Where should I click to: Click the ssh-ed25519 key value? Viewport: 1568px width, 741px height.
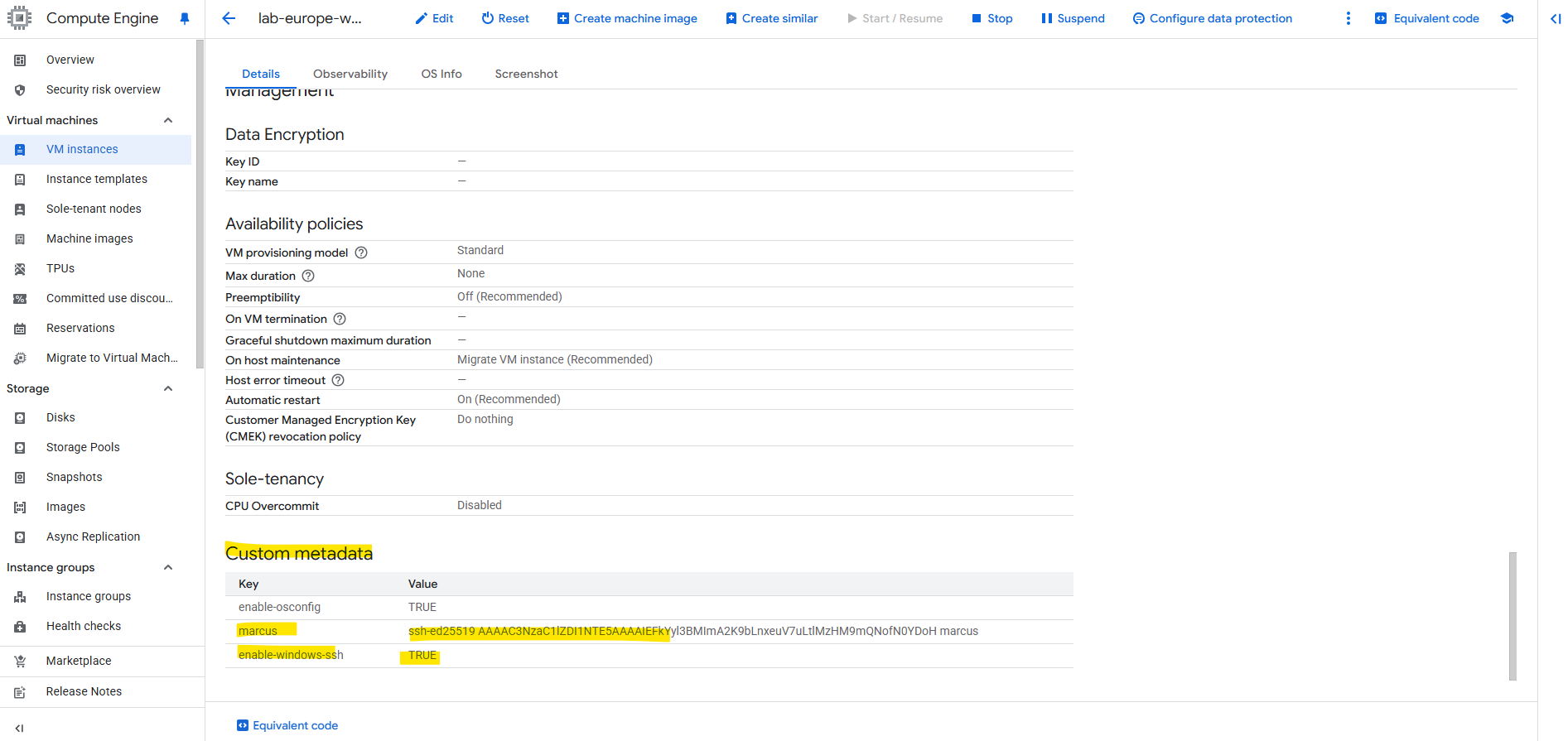[693, 631]
